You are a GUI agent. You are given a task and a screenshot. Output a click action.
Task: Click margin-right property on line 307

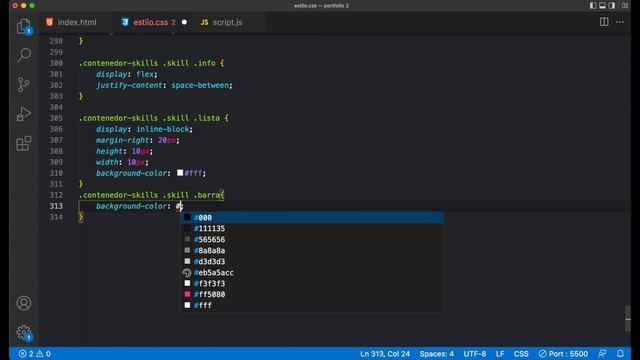click(x=122, y=140)
